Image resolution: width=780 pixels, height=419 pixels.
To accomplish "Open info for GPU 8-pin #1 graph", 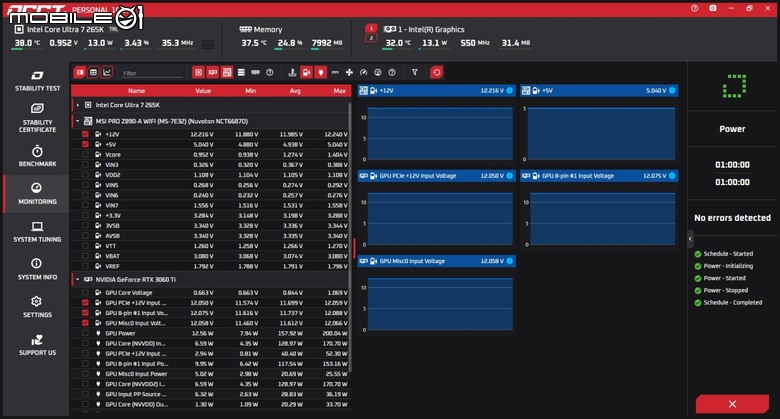I will click(672, 176).
